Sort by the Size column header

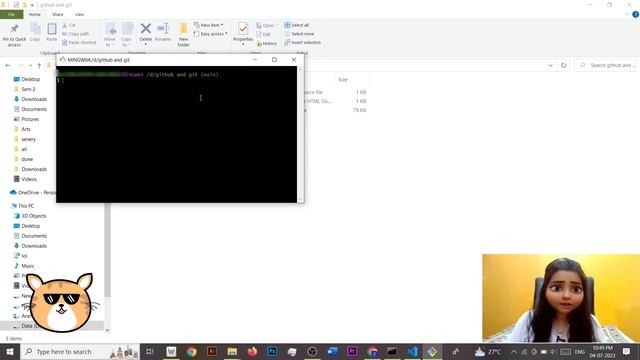pos(343,80)
